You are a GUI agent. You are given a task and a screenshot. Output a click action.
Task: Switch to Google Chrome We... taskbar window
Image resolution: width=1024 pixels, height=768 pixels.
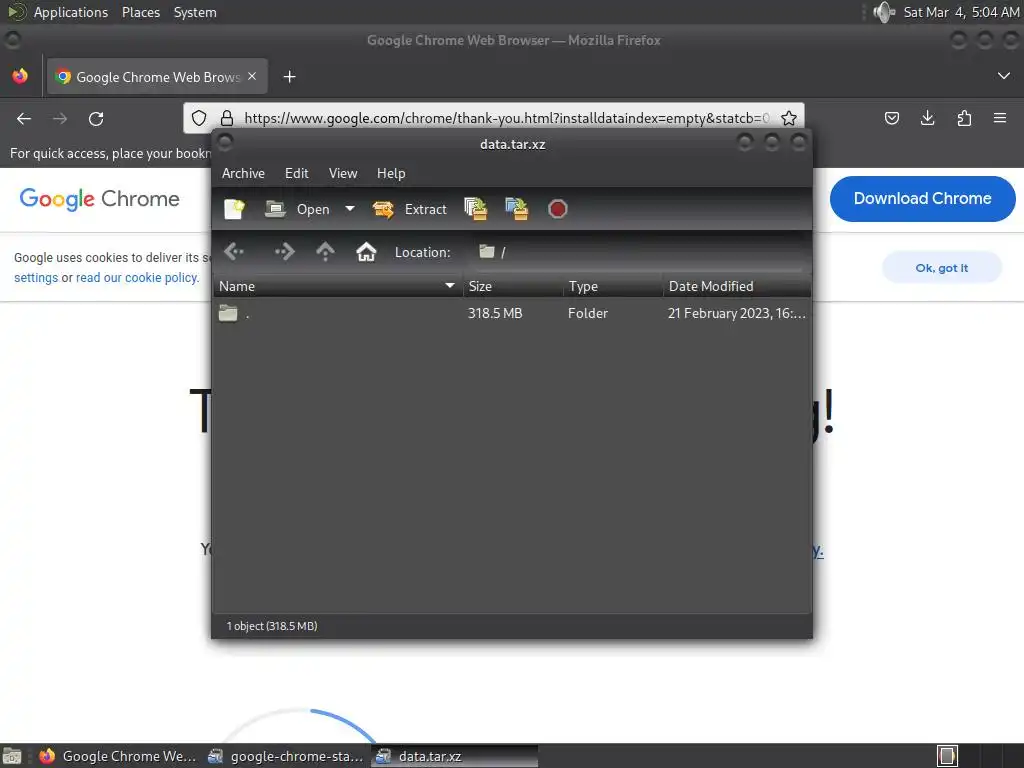(118, 756)
